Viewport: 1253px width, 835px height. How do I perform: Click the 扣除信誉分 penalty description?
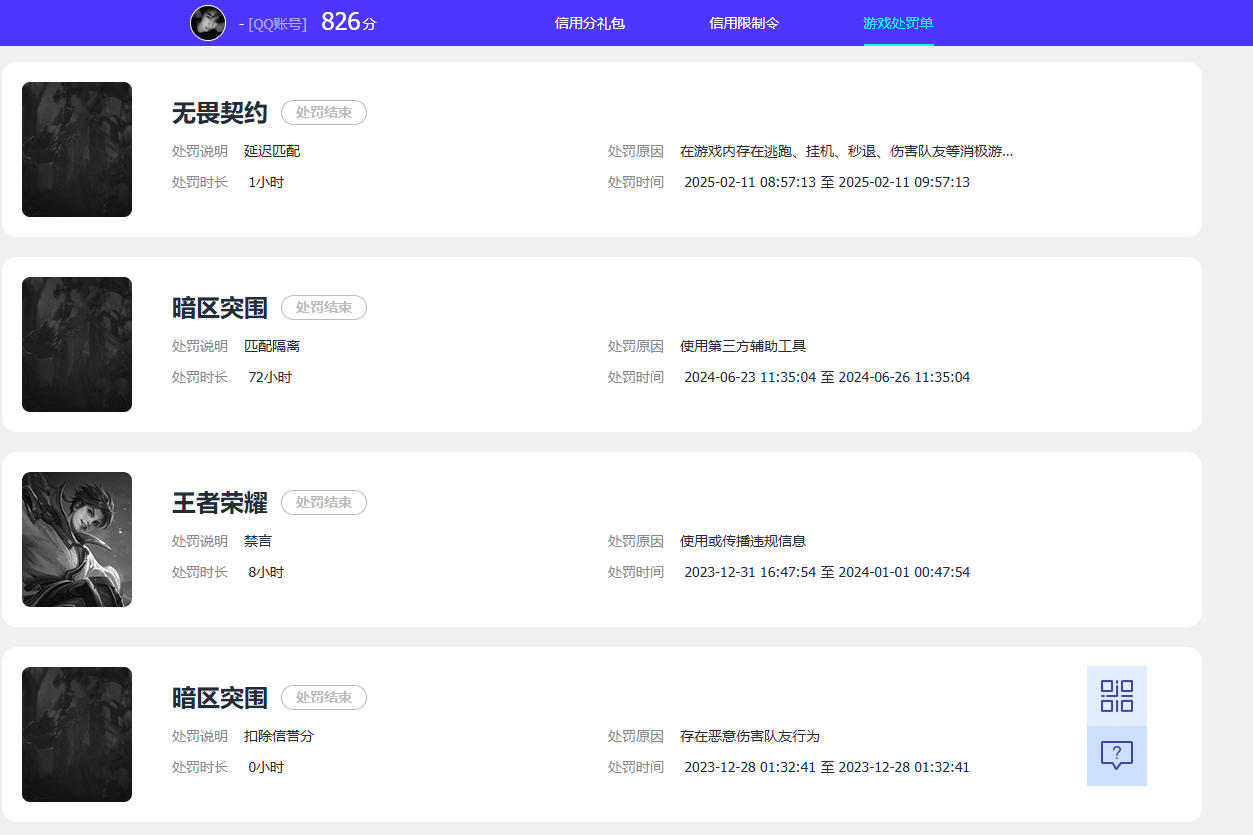(x=279, y=736)
